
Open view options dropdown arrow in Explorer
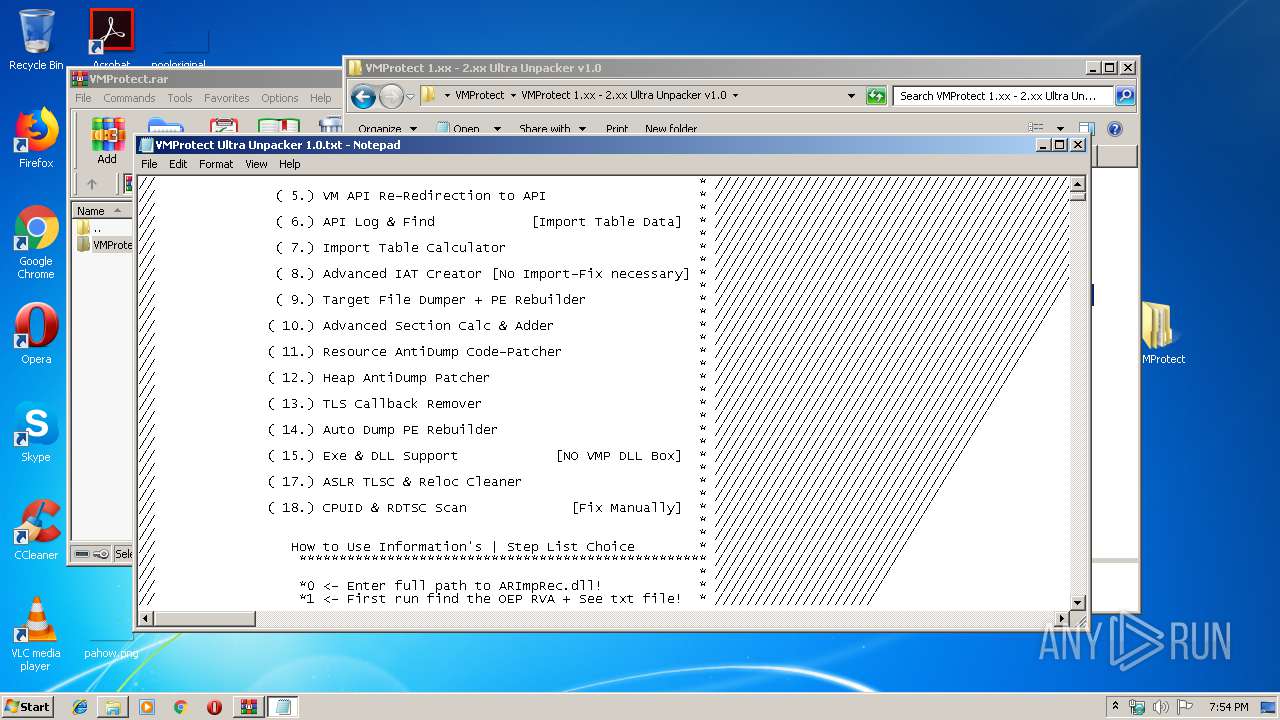click(x=1060, y=128)
